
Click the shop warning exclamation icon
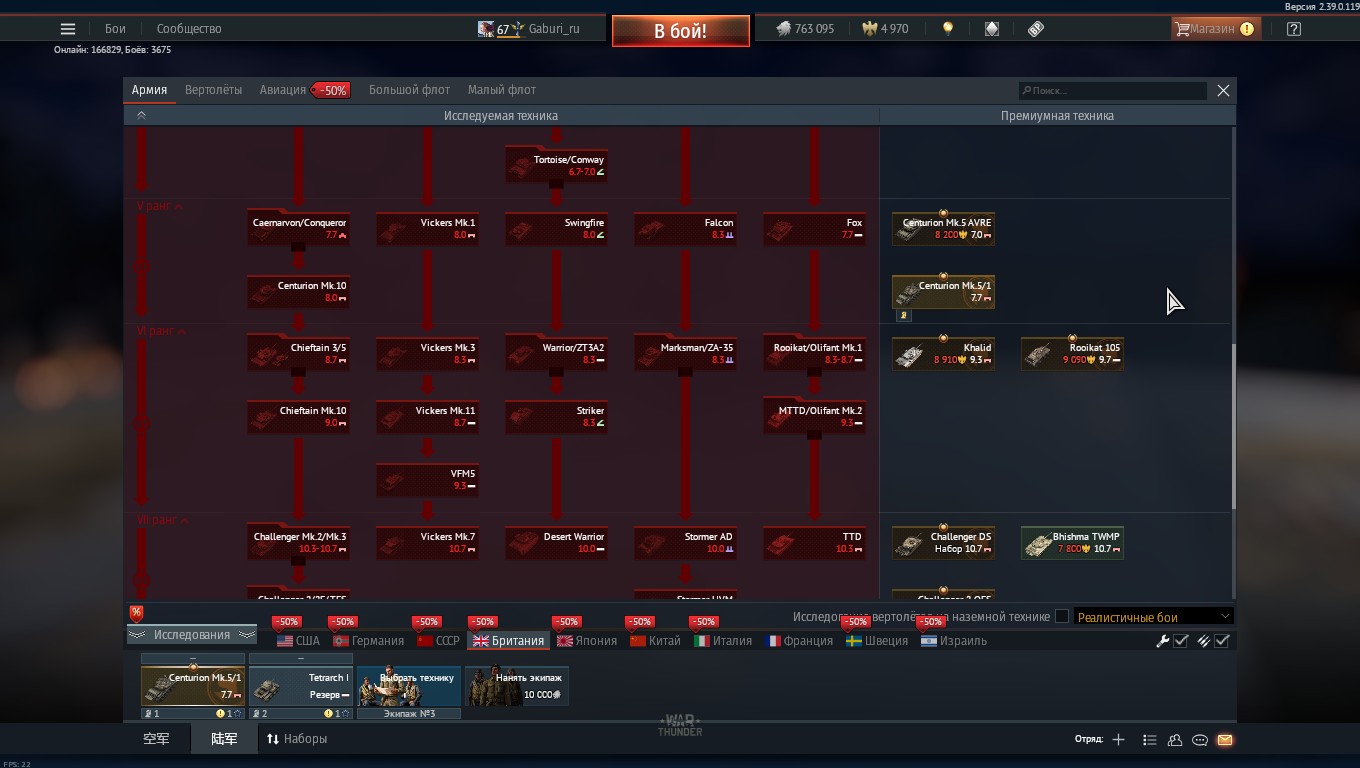(x=1247, y=29)
